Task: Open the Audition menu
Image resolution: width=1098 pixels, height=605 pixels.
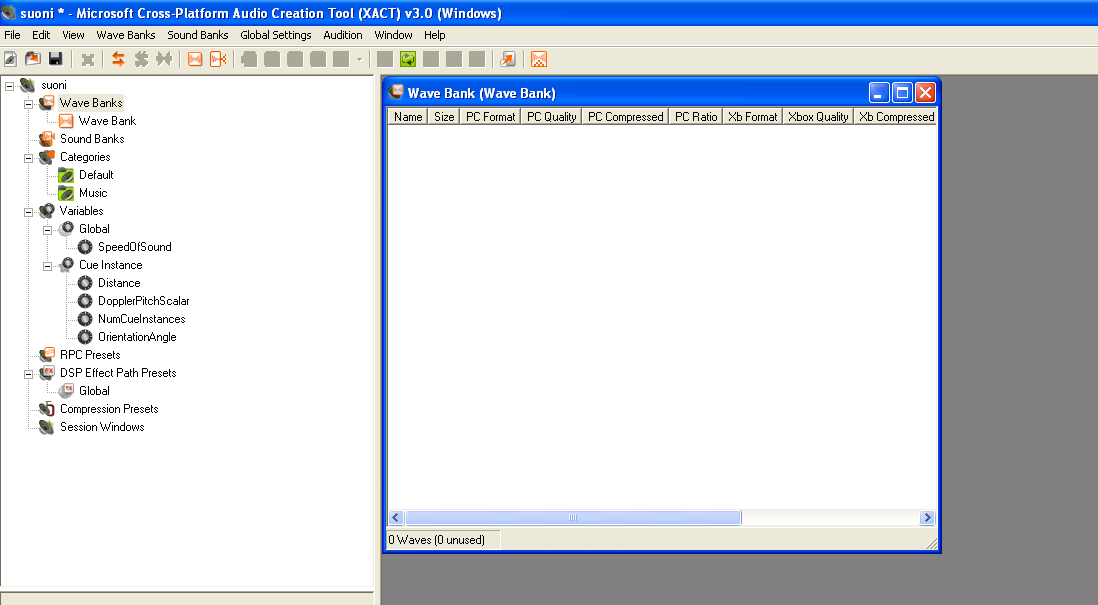Action: pyautogui.click(x=343, y=35)
